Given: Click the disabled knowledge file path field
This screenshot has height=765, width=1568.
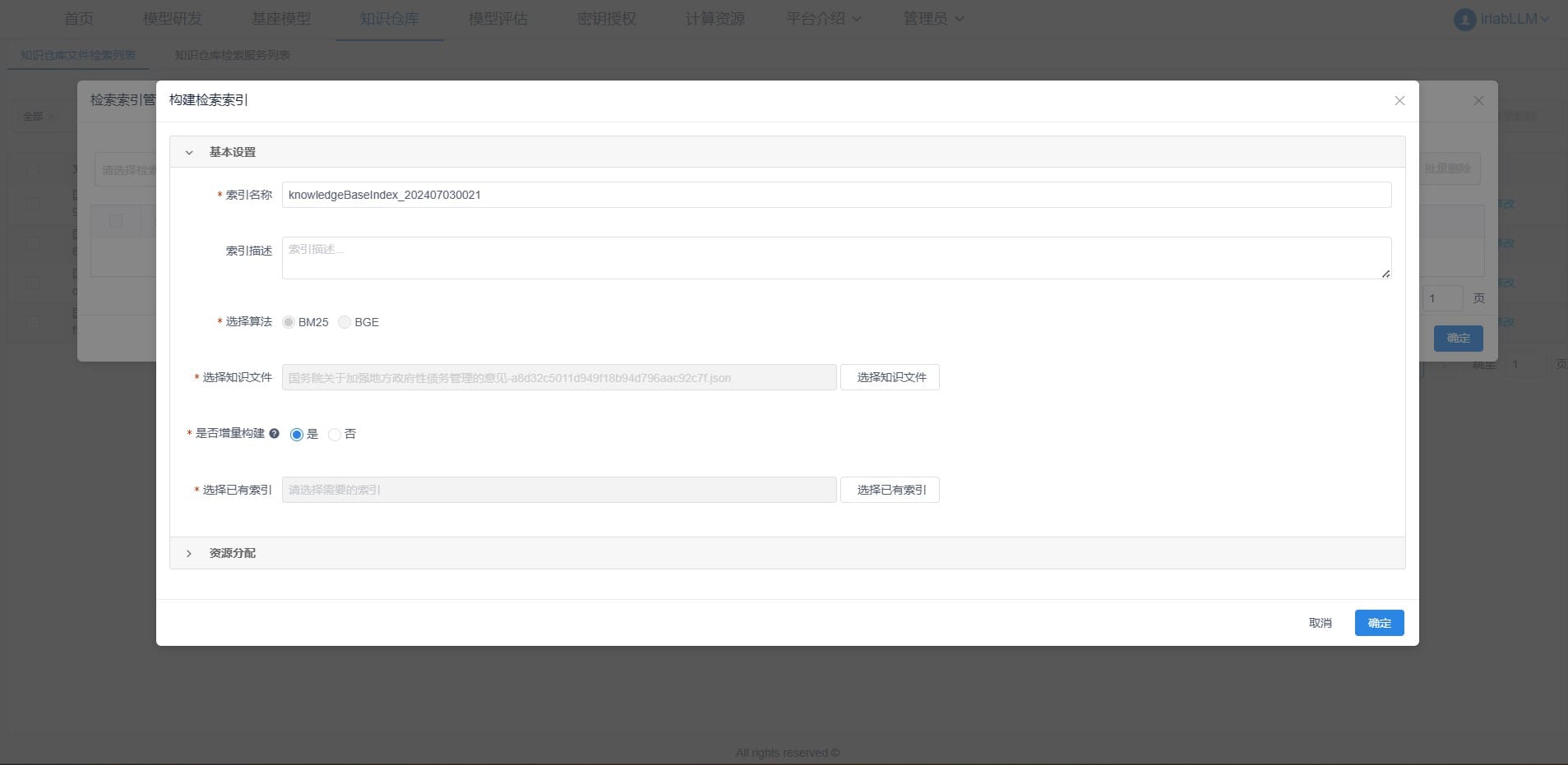Looking at the screenshot, I should point(559,377).
